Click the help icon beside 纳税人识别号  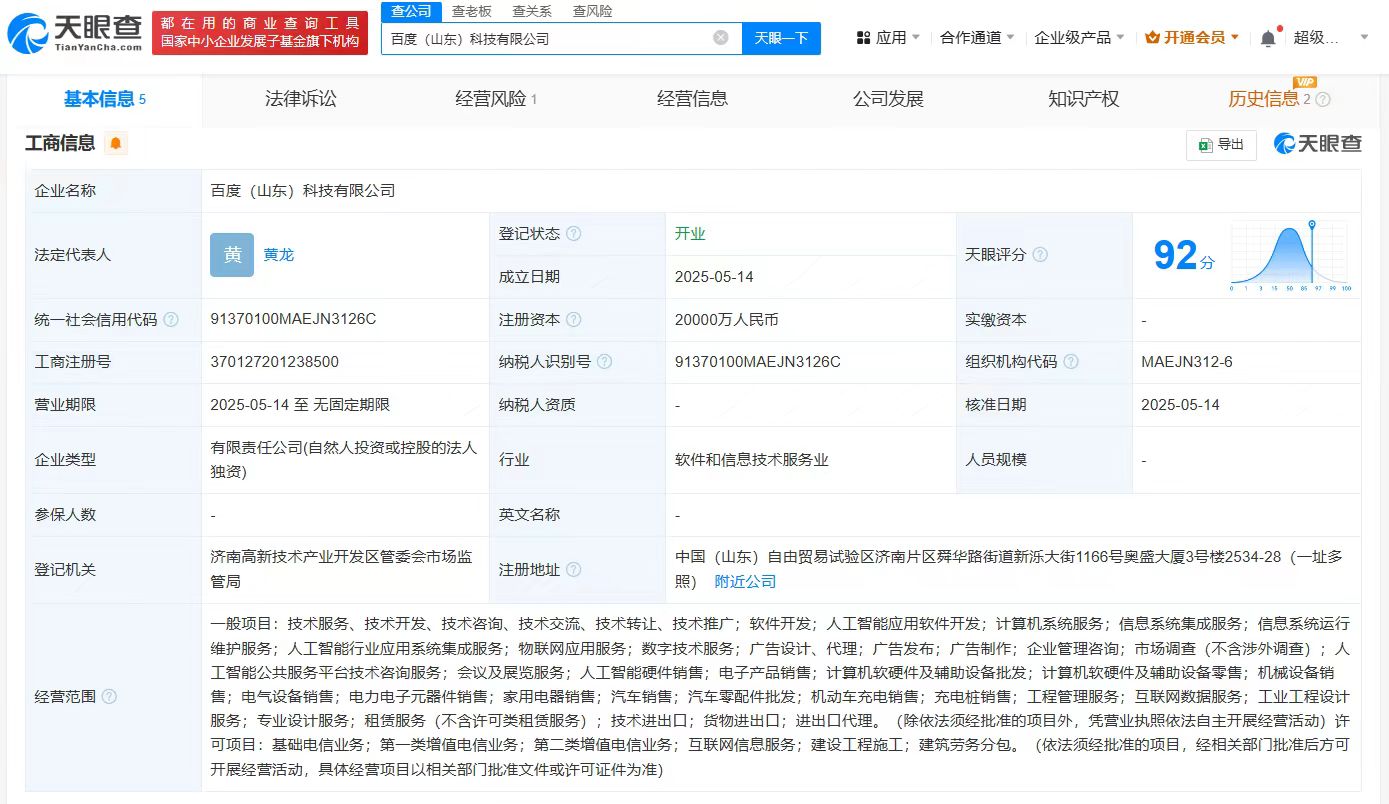point(604,362)
